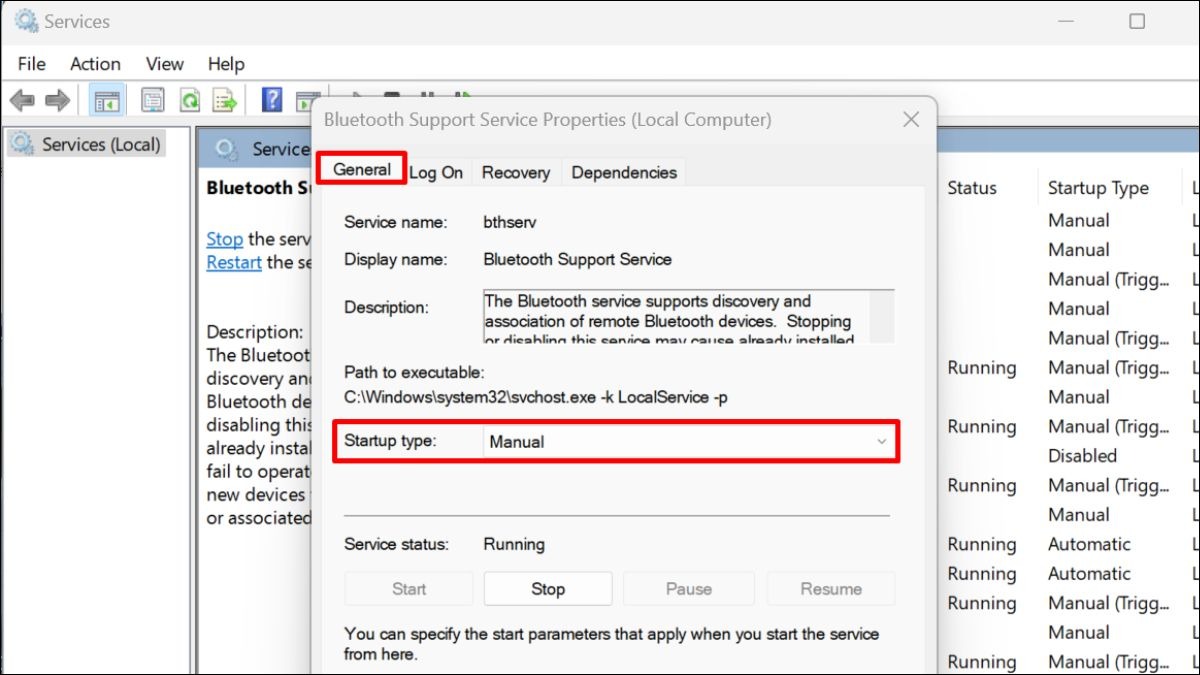The image size is (1200, 675).
Task: Go back using the toolbar Back arrow
Action: 22,100
